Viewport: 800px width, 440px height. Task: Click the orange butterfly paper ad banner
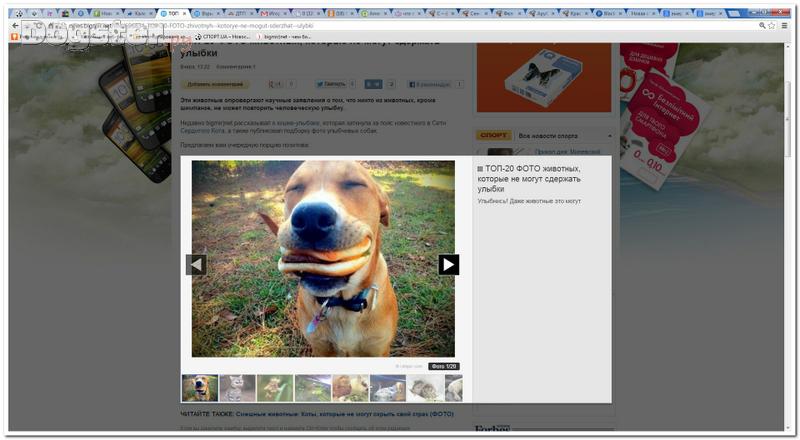coord(543,78)
